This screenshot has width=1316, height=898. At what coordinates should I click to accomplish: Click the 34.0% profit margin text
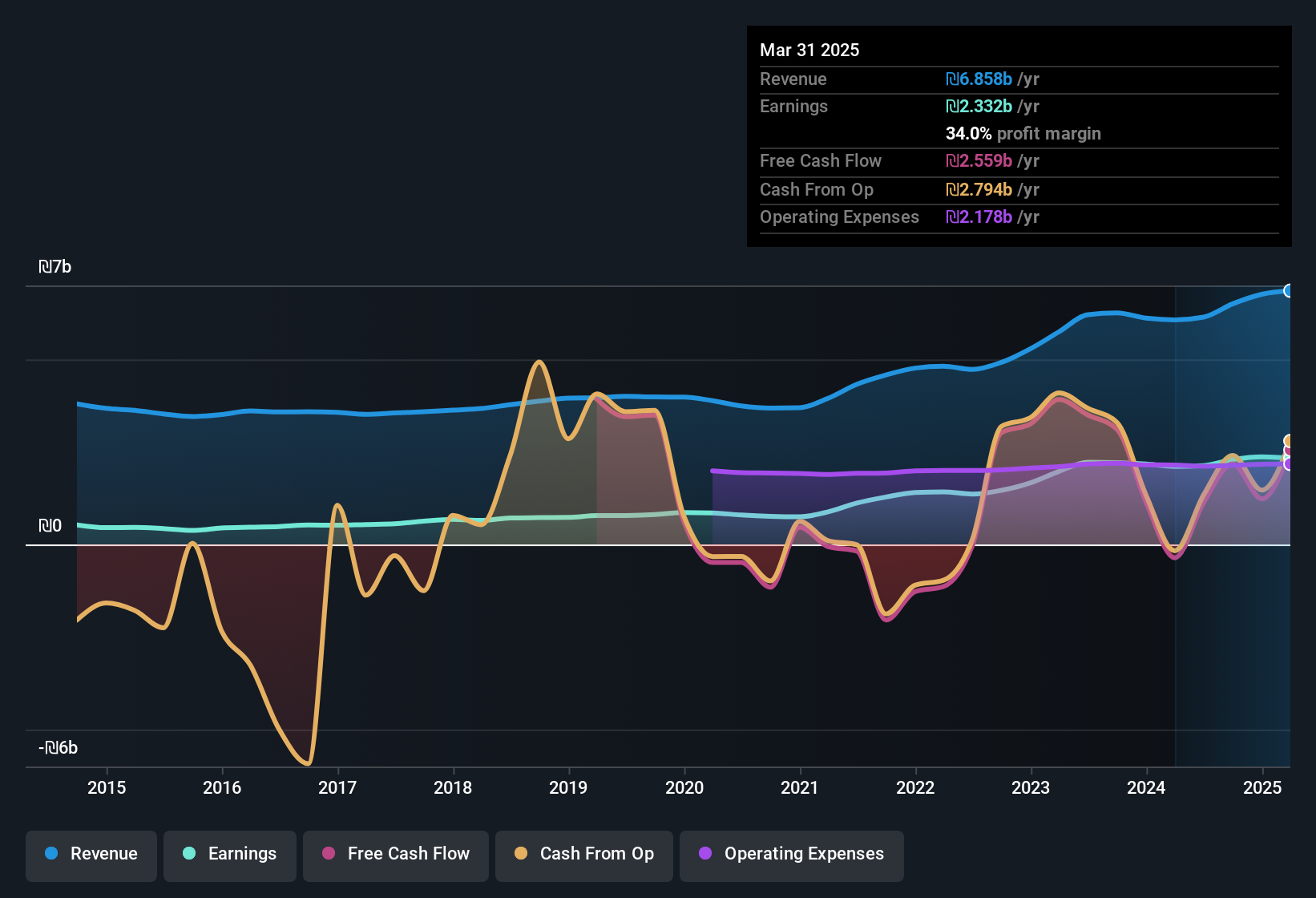(1023, 134)
